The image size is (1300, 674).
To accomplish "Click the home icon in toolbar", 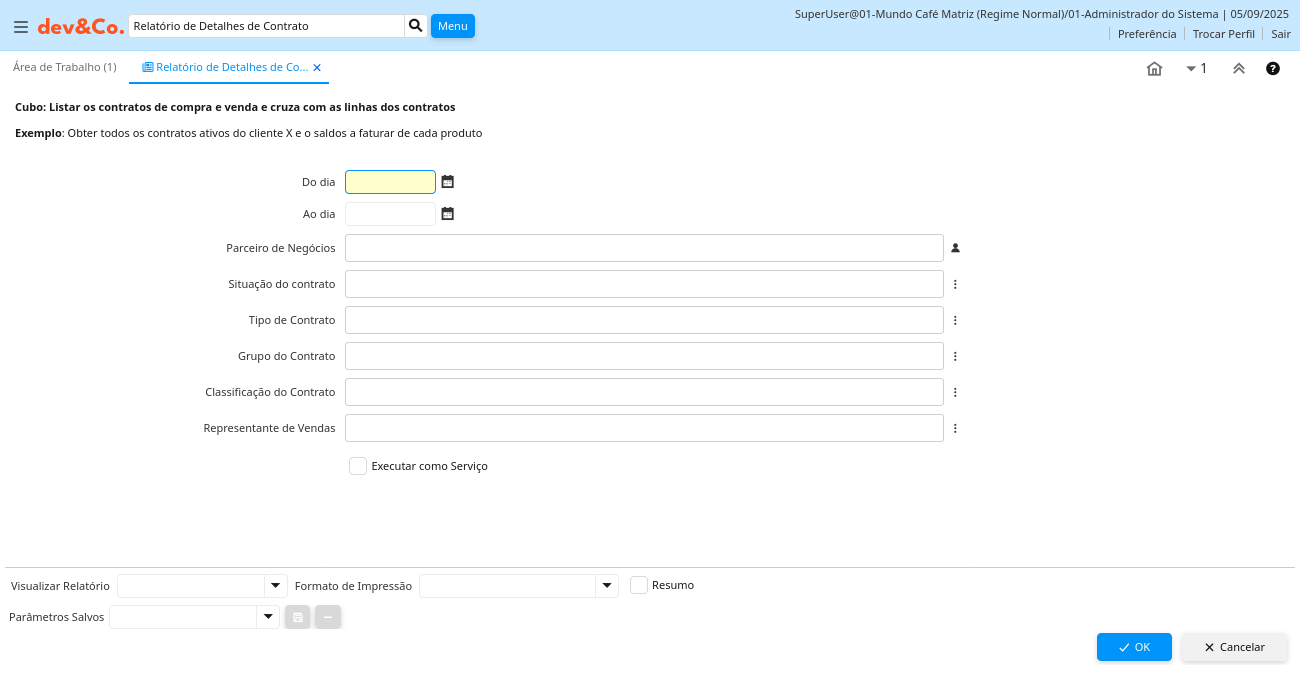I will [1154, 69].
